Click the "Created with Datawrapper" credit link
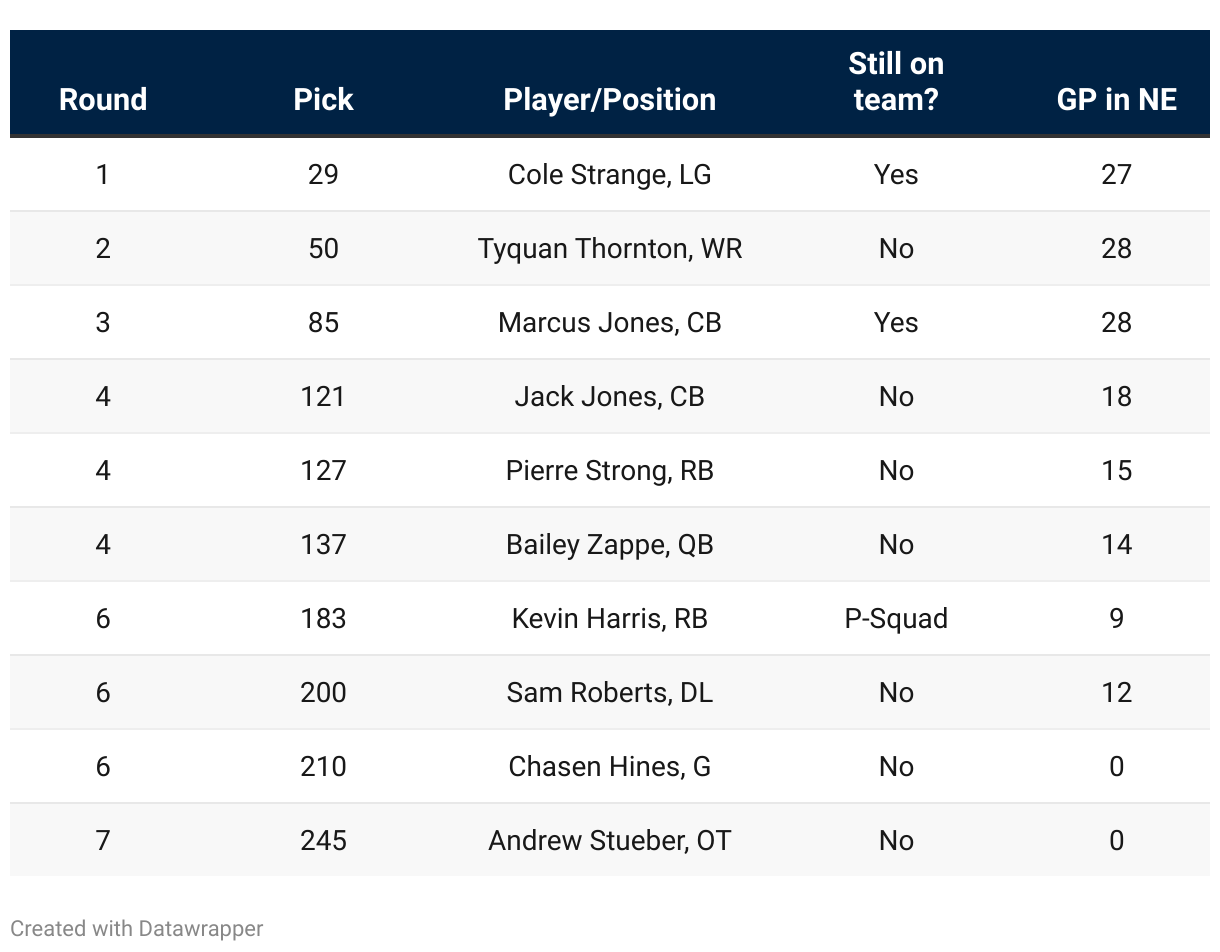This screenshot has height=952, width=1220. coord(137,929)
